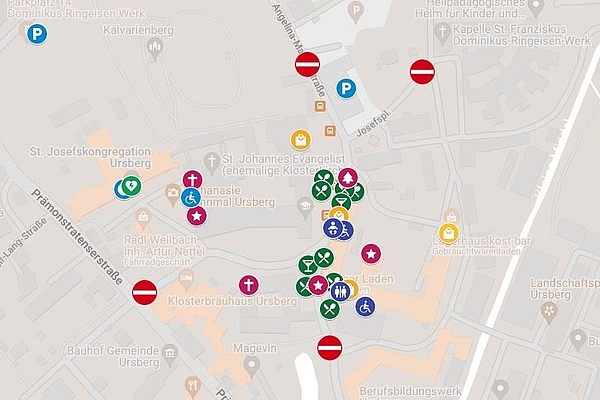Screen dimensions: 600x400
Task: Click the green cocktail glass marker near Klosterbräuhaus
Action: [308, 265]
